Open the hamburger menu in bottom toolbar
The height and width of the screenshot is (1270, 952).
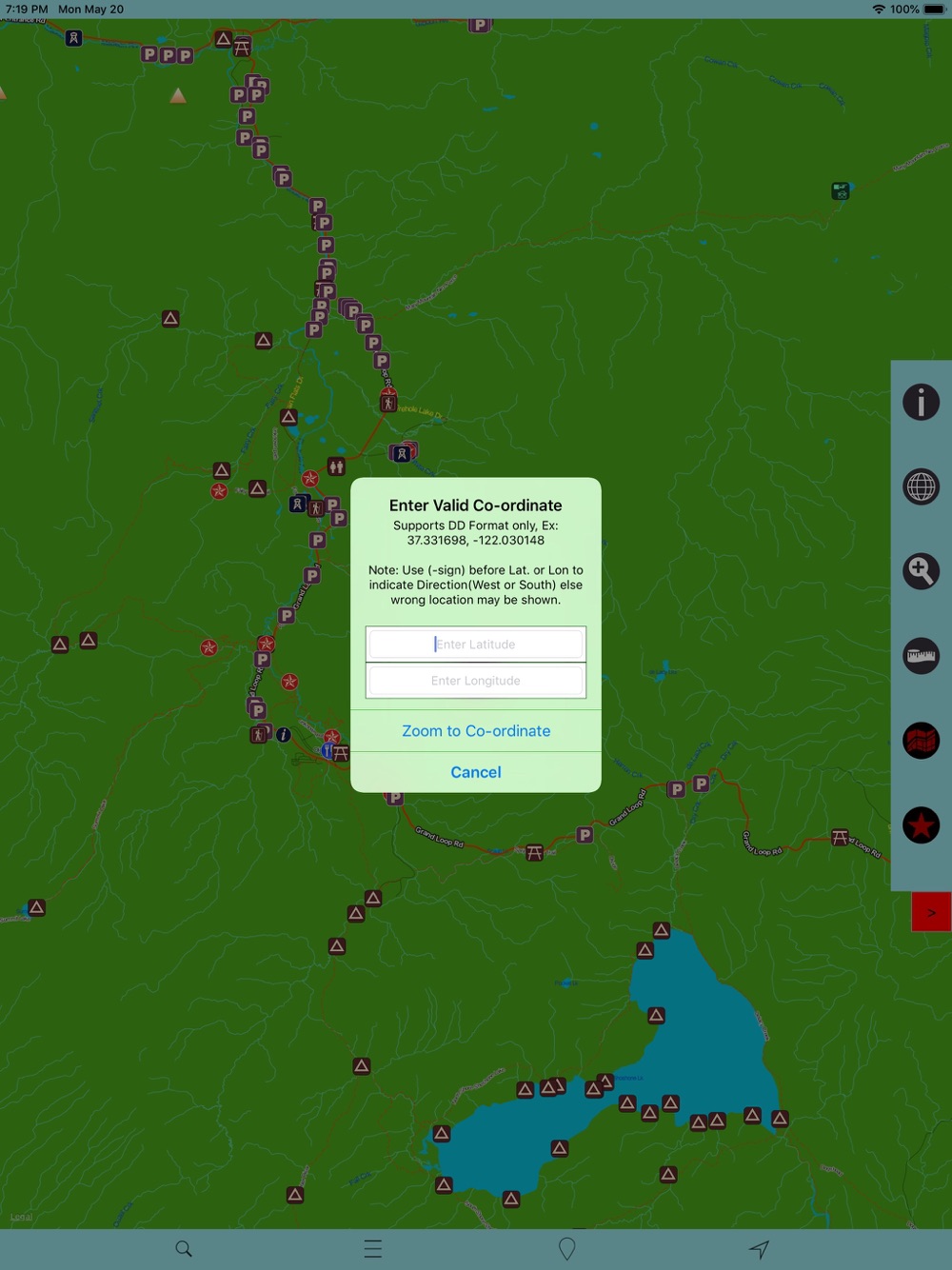point(373,1249)
